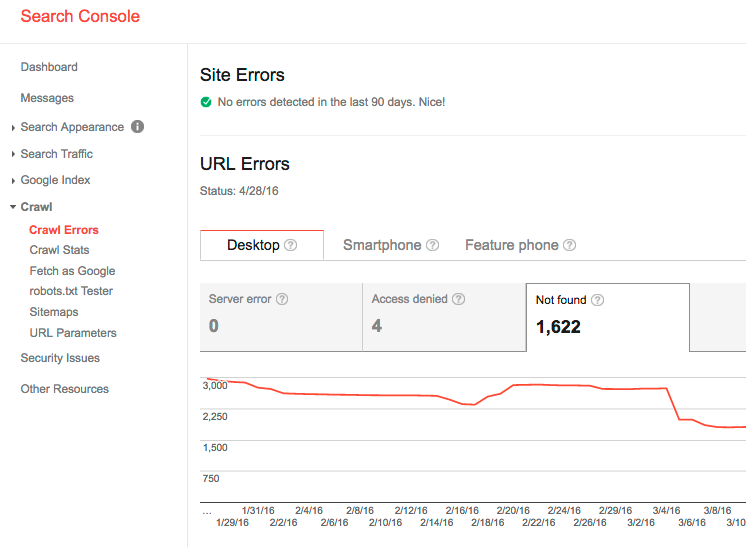Open Crawl Stats page
Viewport: 746px width, 547px height.
coord(59,250)
